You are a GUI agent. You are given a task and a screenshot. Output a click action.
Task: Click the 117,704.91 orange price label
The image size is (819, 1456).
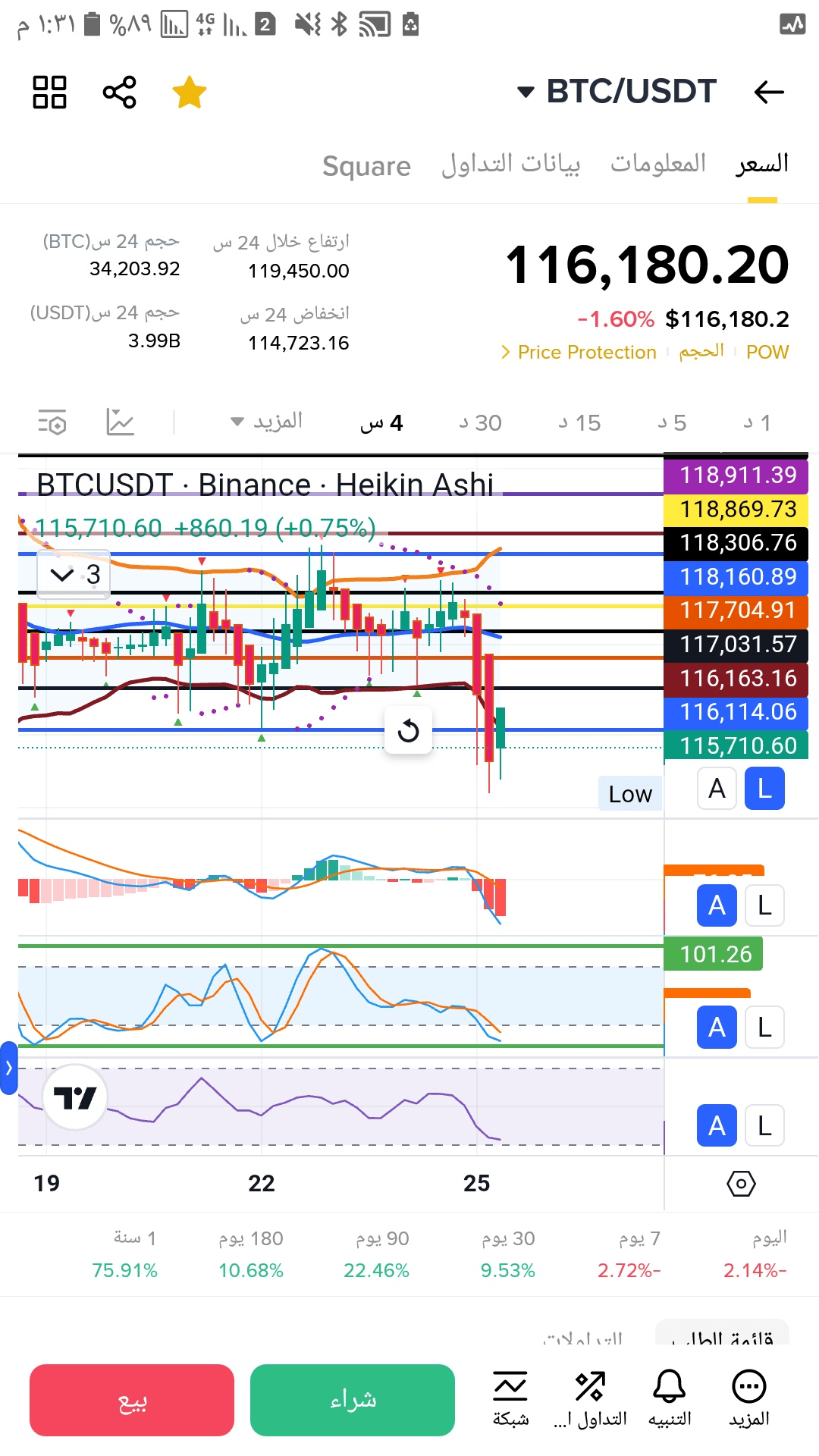pos(736,610)
